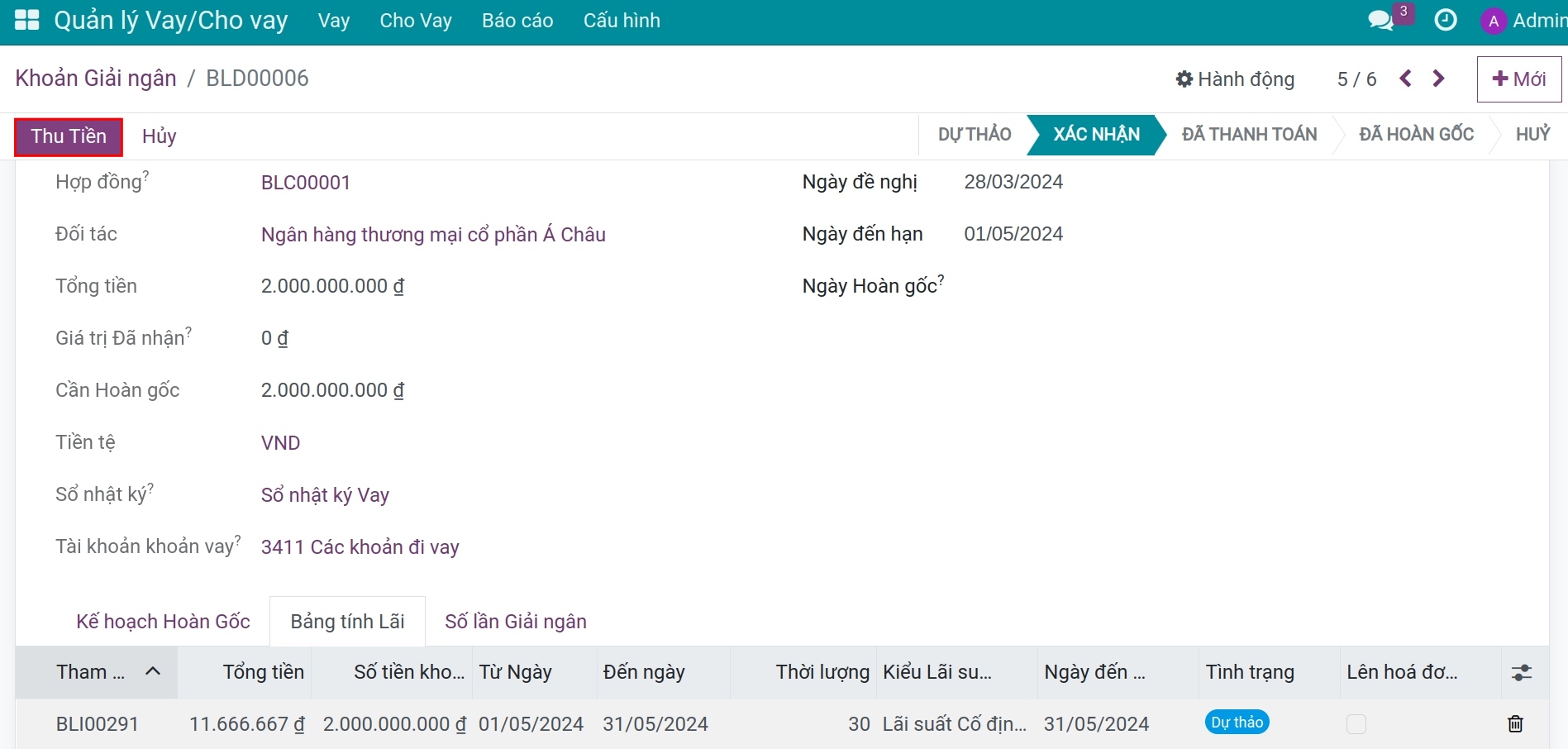Delete the BLI00291 interest line
Image resolution: width=1568 pixels, height=749 pixels.
[x=1515, y=724]
